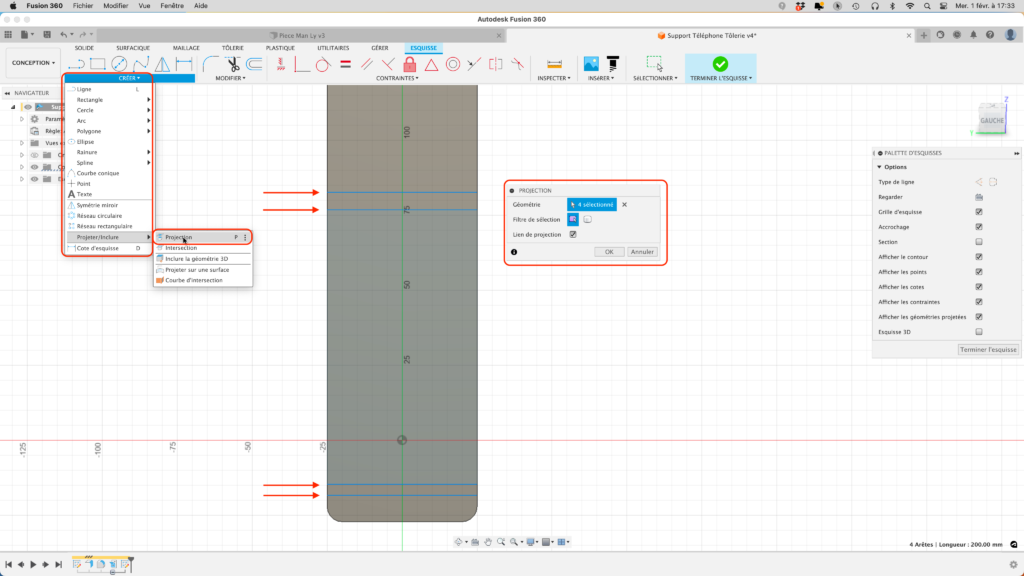Enable the Section checkbox
This screenshot has height=576, width=1024.
(x=979, y=242)
